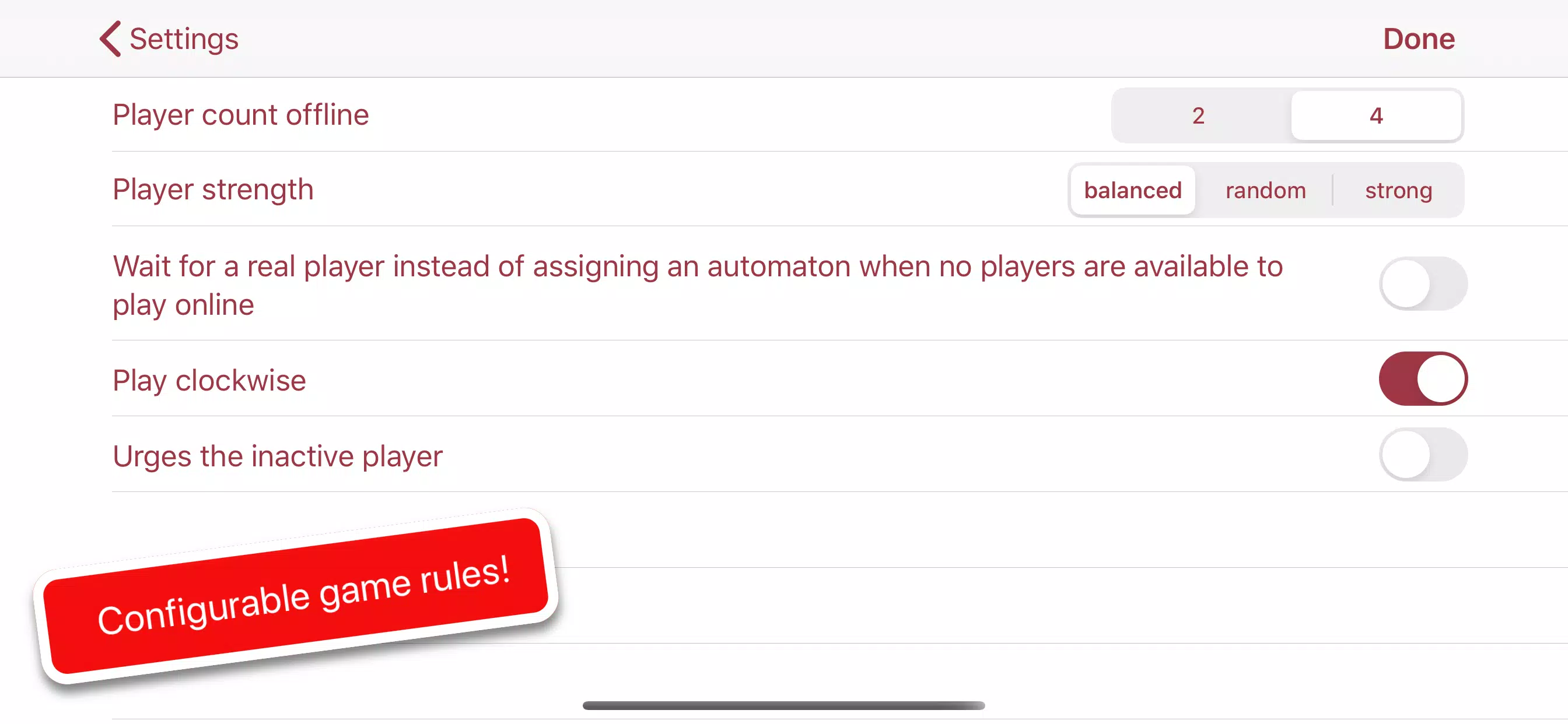Select strong player strength
1568x724 pixels.
(1399, 190)
